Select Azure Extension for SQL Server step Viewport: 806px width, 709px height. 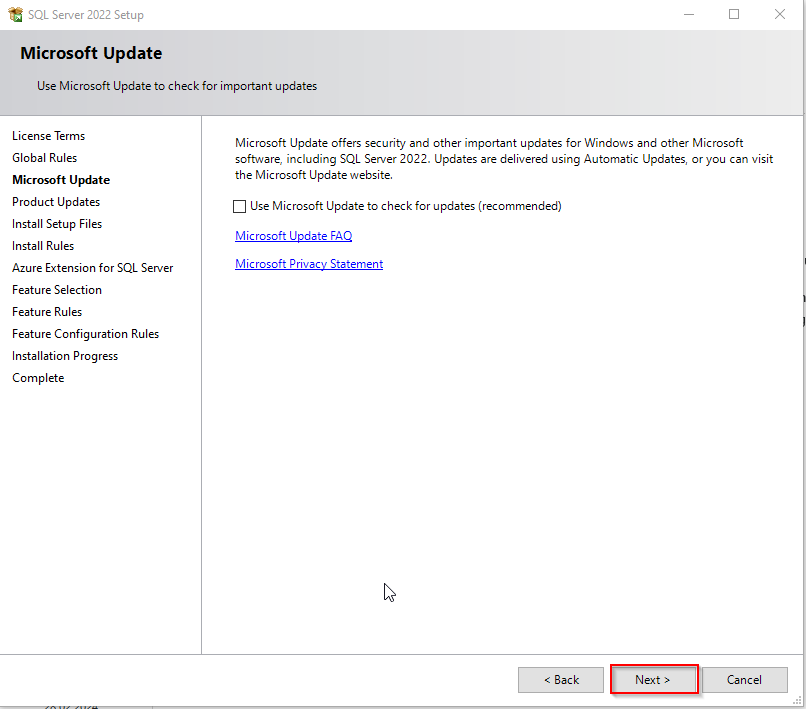click(x=93, y=268)
